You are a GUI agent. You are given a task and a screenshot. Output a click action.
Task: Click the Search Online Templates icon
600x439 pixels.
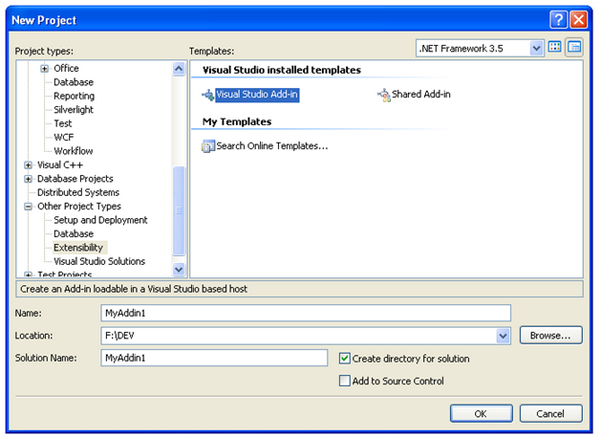tap(208, 146)
